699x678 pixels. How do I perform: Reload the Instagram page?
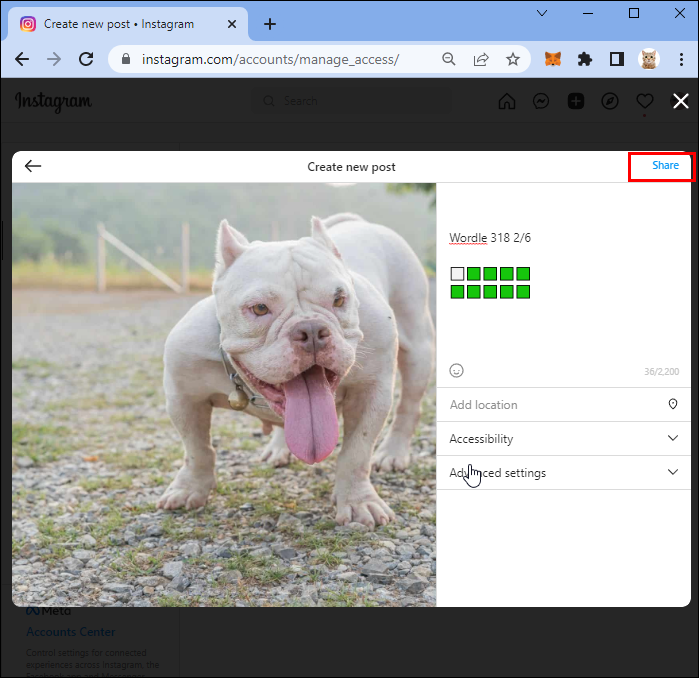(86, 59)
